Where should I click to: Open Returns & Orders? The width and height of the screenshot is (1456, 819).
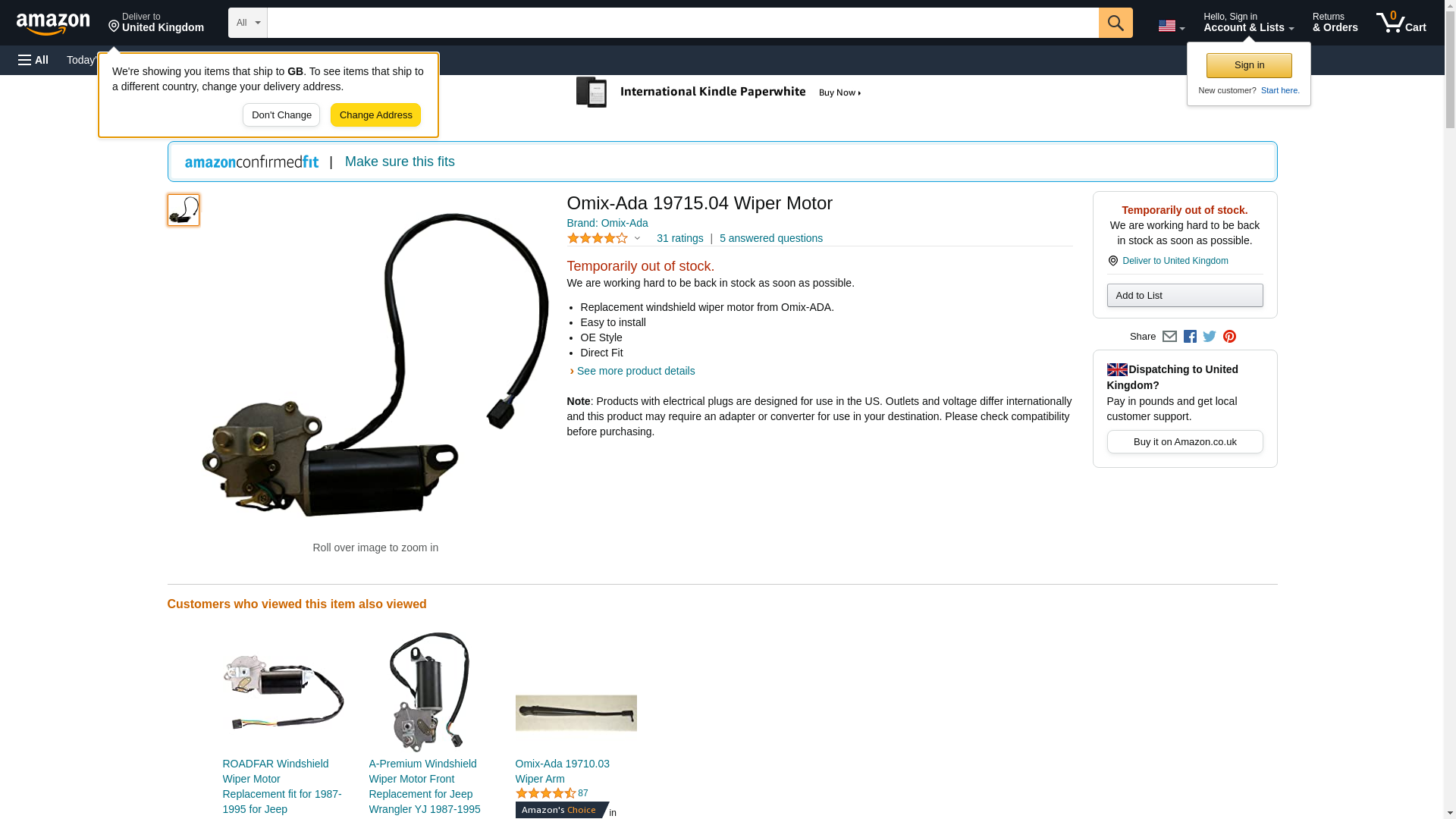[1335, 23]
